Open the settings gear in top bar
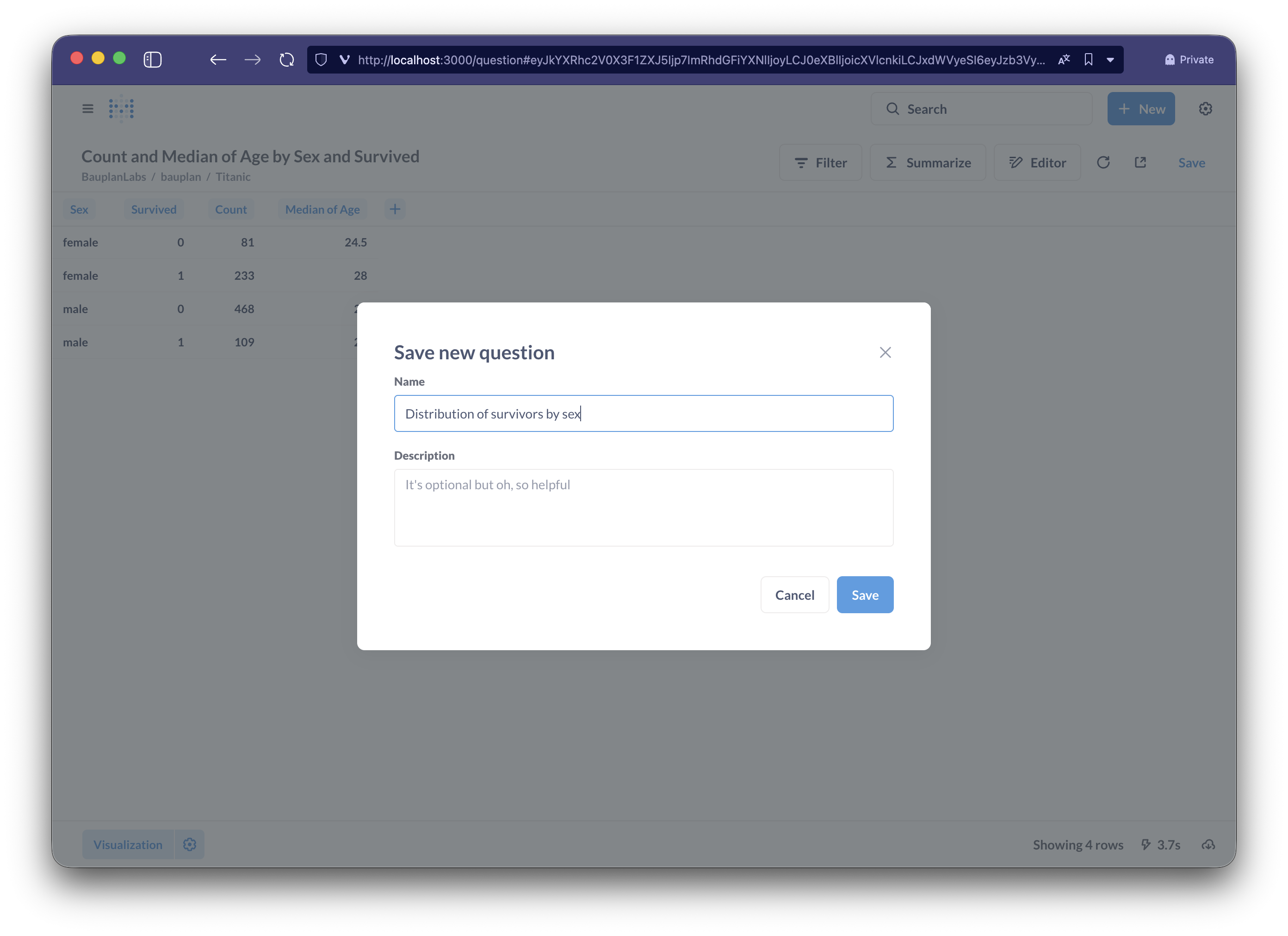 1205,108
